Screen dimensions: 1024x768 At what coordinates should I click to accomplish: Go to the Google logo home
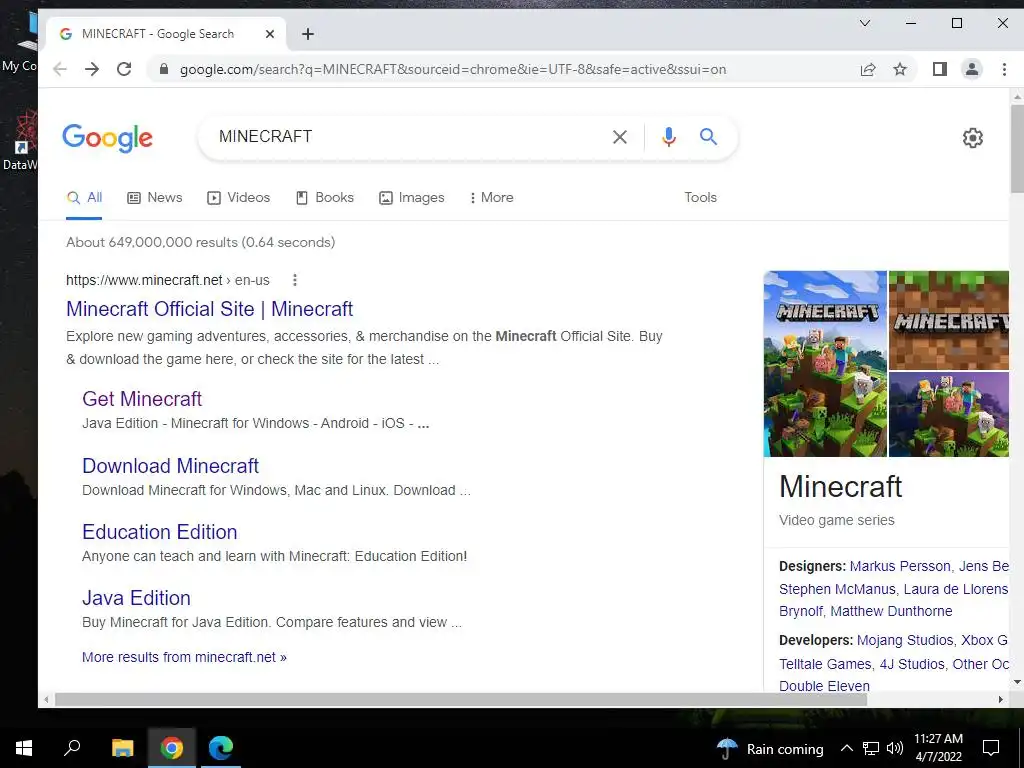click(x=108, y=138)
